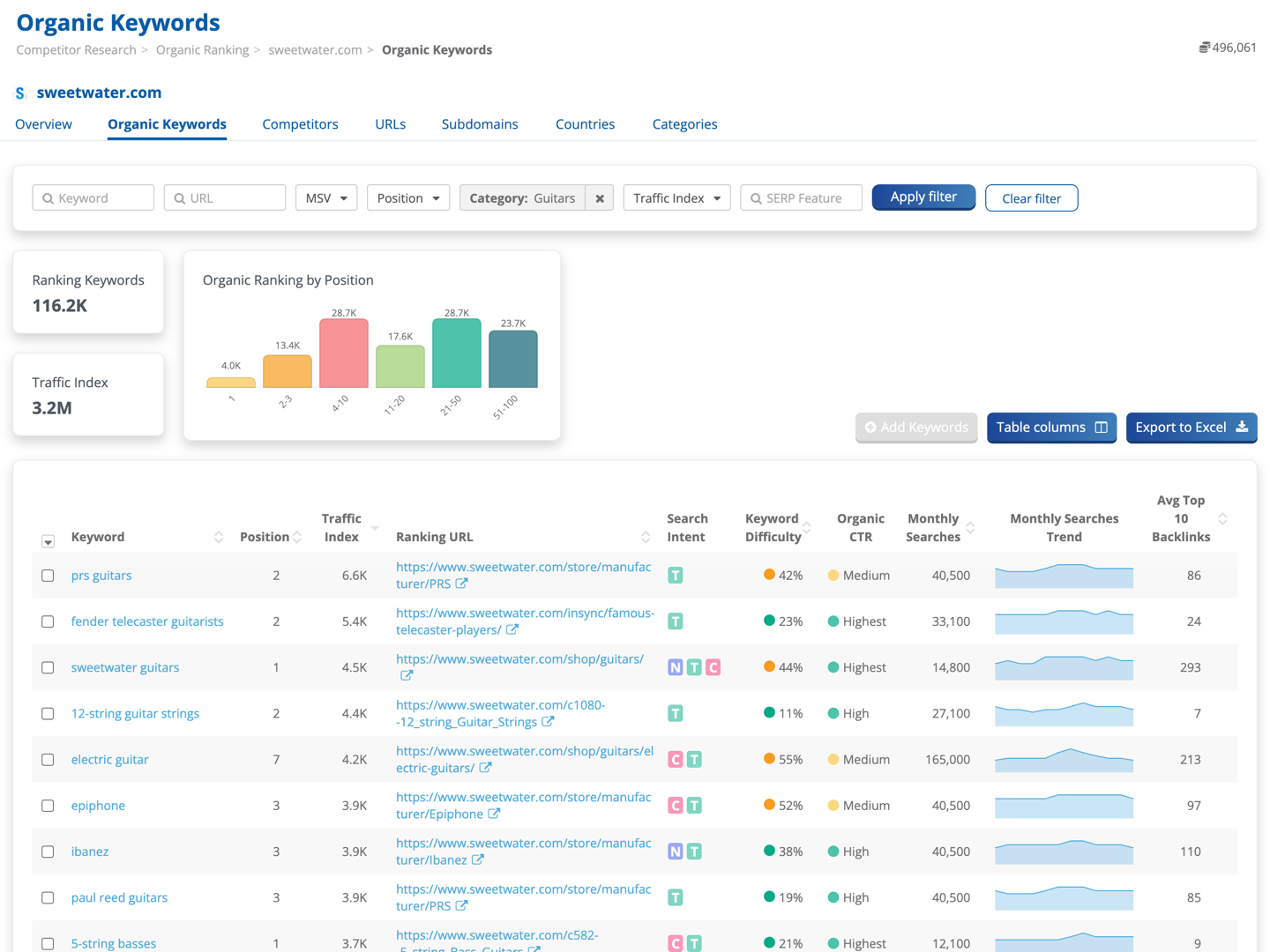Switch to the URLs tab
Image resolution: width=1270 pixels, height=952 pixels.
click(391, 124)
